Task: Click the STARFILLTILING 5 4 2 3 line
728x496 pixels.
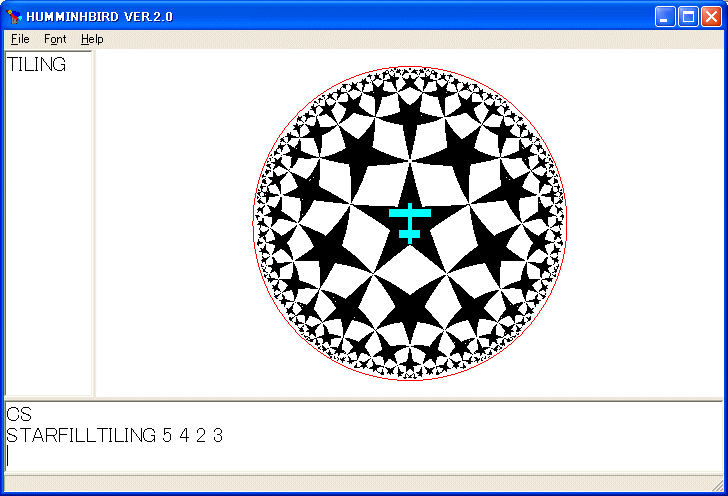Action: [114, 436]
